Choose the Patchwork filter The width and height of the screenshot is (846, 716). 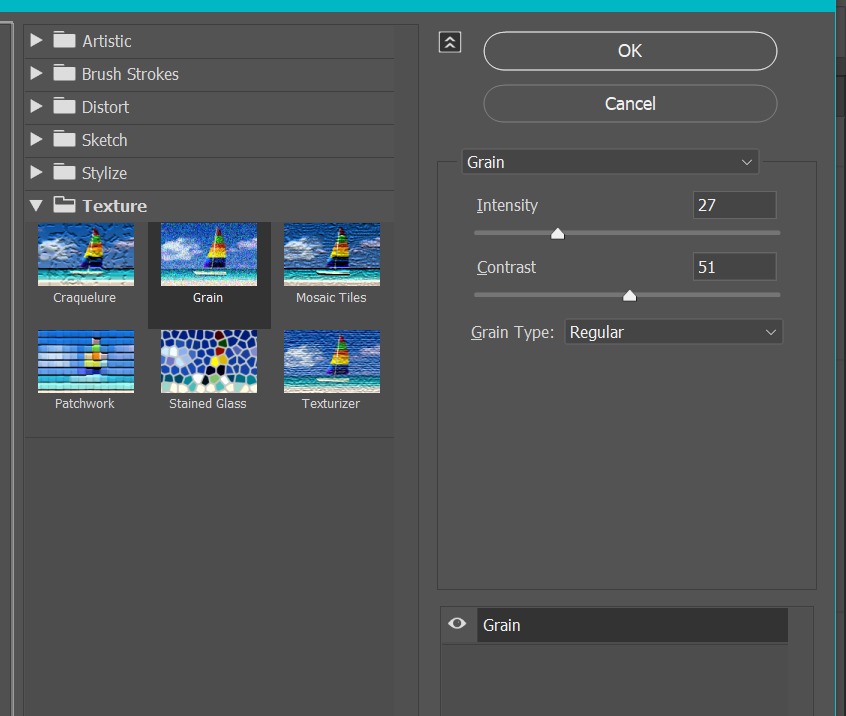pos(85,360)
